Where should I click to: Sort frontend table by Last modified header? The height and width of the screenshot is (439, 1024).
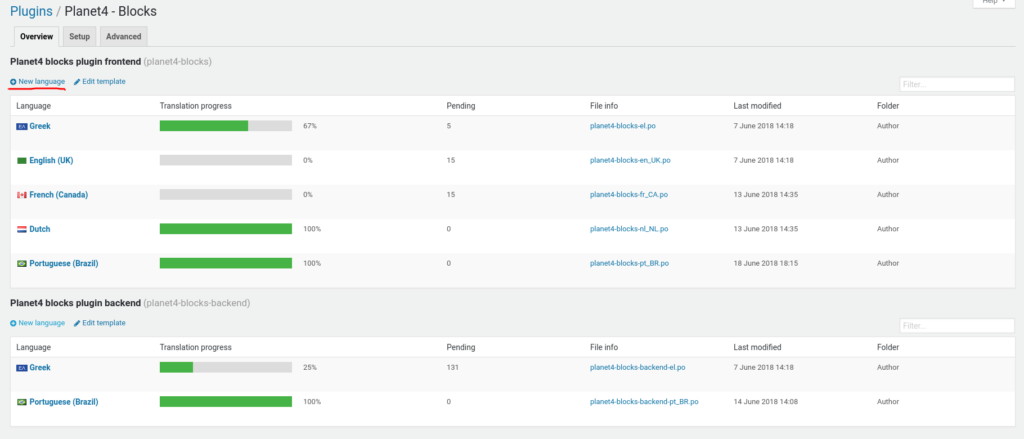tap(757, 106)
